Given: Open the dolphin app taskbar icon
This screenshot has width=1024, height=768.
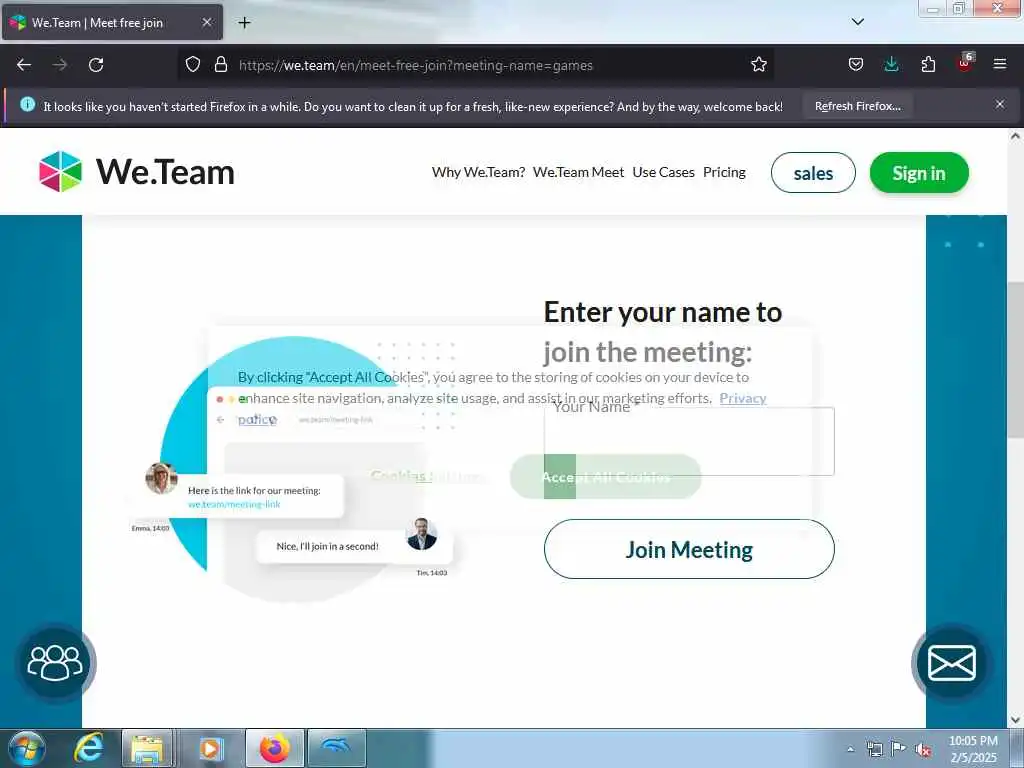Looking at the screenshot, I should 336,748.
